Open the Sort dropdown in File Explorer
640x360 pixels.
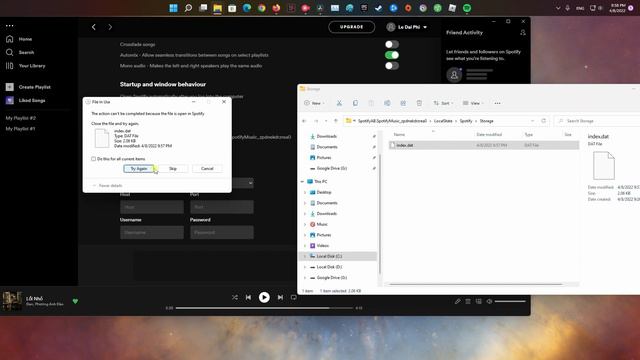pyautogui.click(x=443, y=103)
